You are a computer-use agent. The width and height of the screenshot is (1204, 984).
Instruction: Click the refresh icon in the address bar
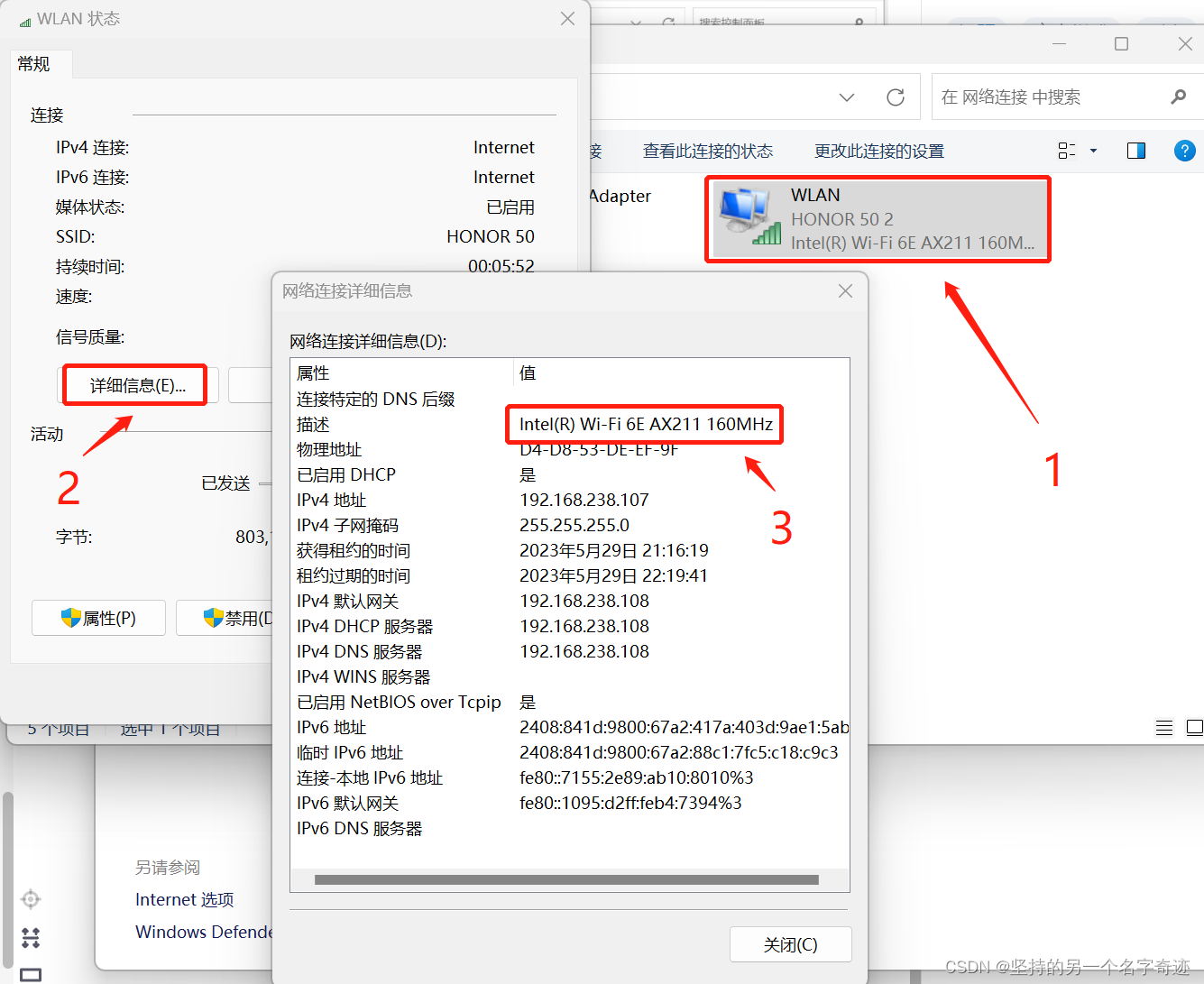pos(896,97)
